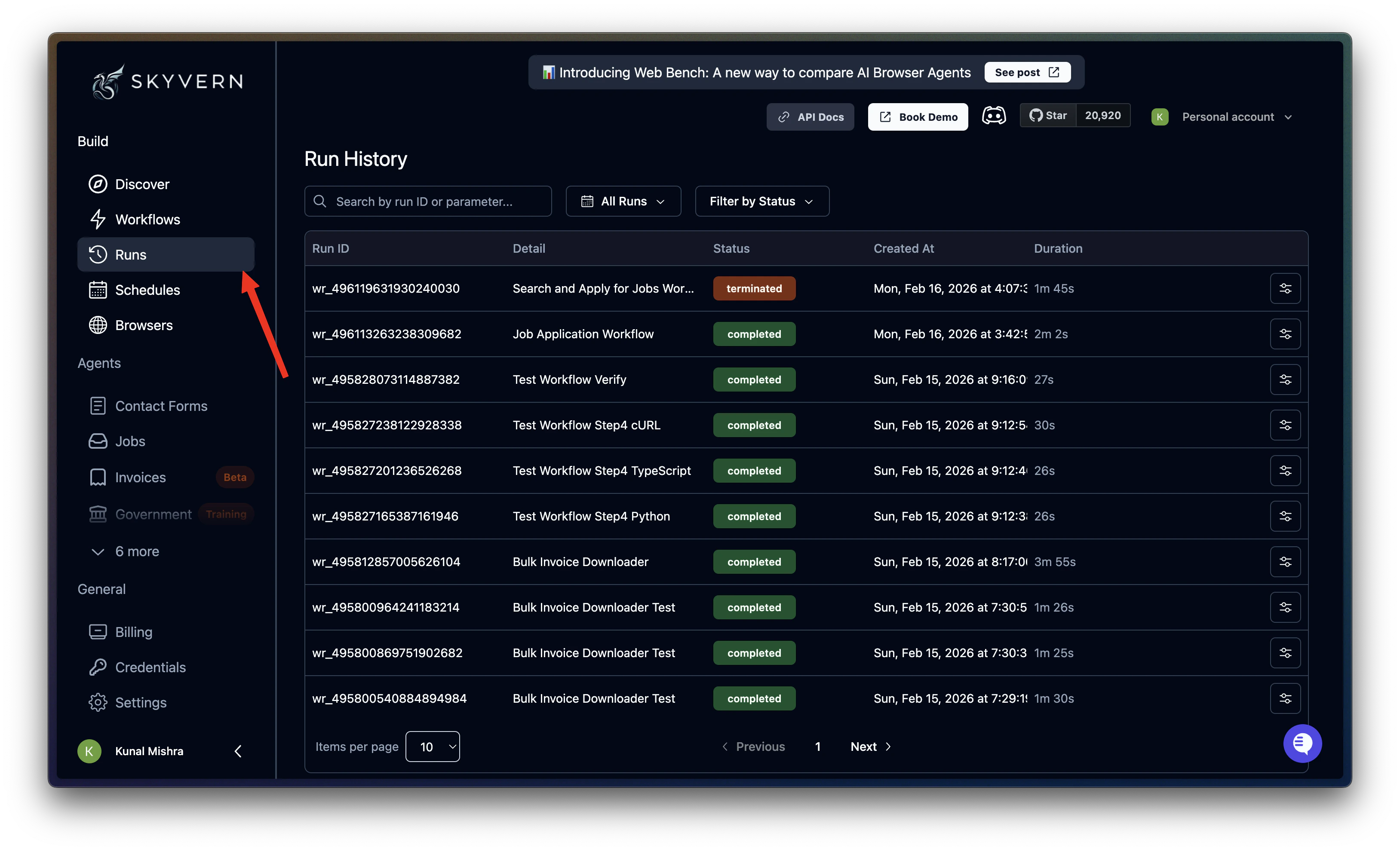This screenshot has width=1400, height=851.
Task: Open the Invoices beta section
Action: pos(140,477)
